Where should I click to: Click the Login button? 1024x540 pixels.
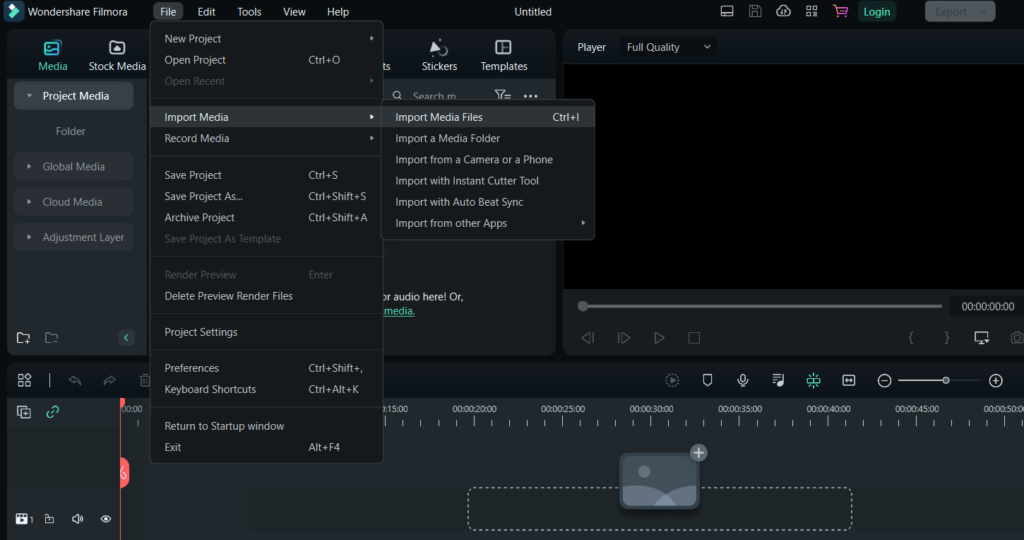coord(876,12)
